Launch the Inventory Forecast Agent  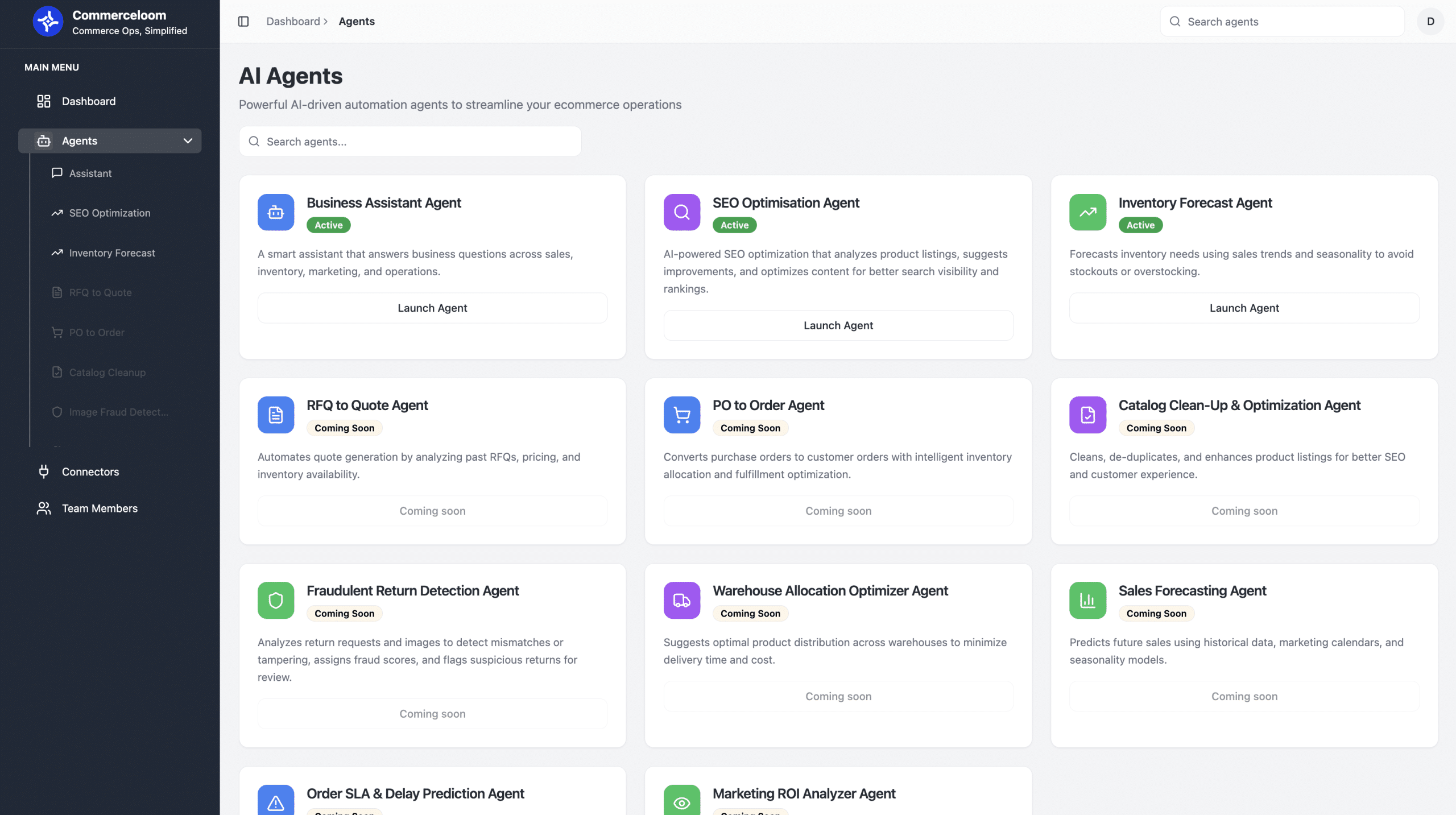[1244, 308]
